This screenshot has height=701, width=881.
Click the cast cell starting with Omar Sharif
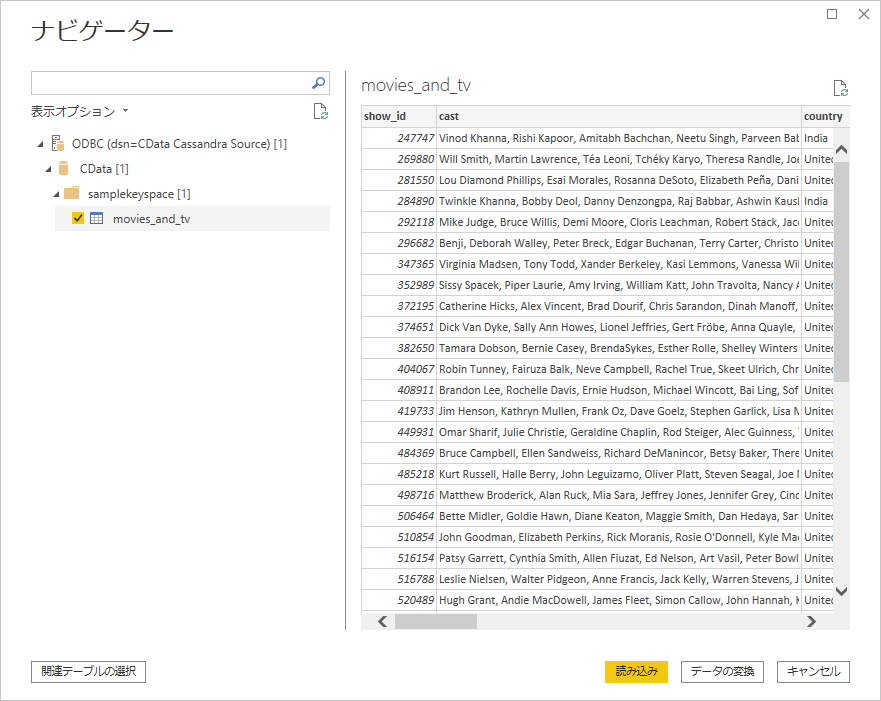point(619,432)
